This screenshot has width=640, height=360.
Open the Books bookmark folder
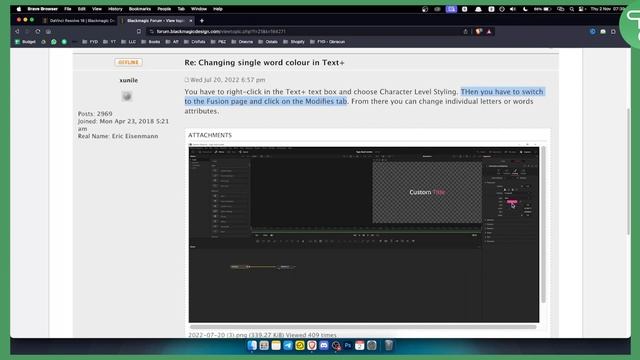pyautogui.click(x=150, y=42)
